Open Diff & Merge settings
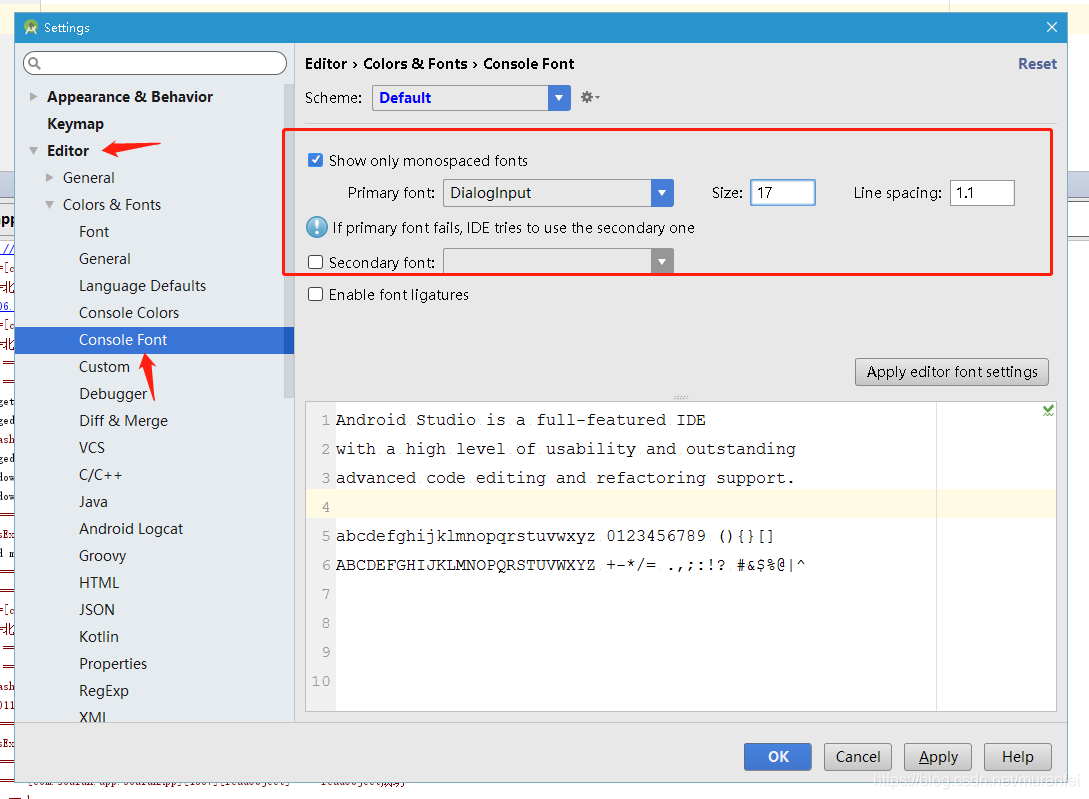Viewport: 1089px width, 799px height. [x=123, y=421]
